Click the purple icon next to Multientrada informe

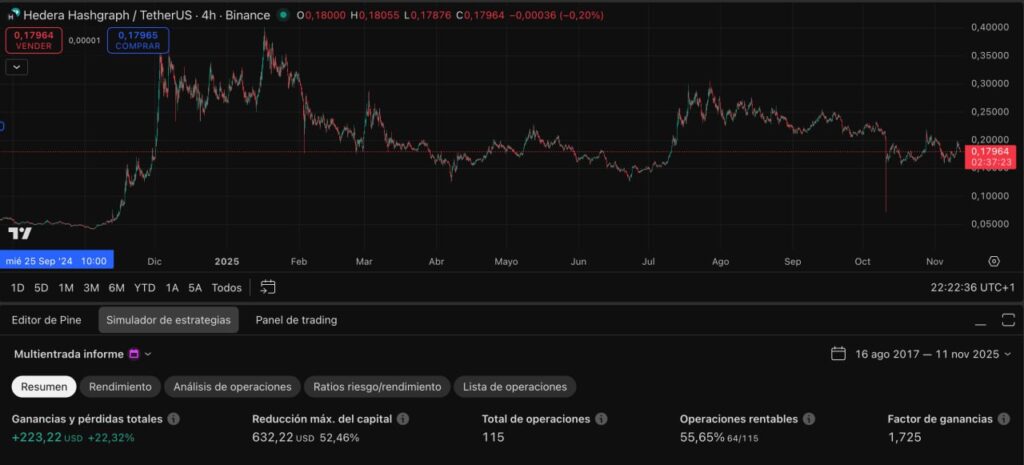pyautogui.click(x=134, y=354)
